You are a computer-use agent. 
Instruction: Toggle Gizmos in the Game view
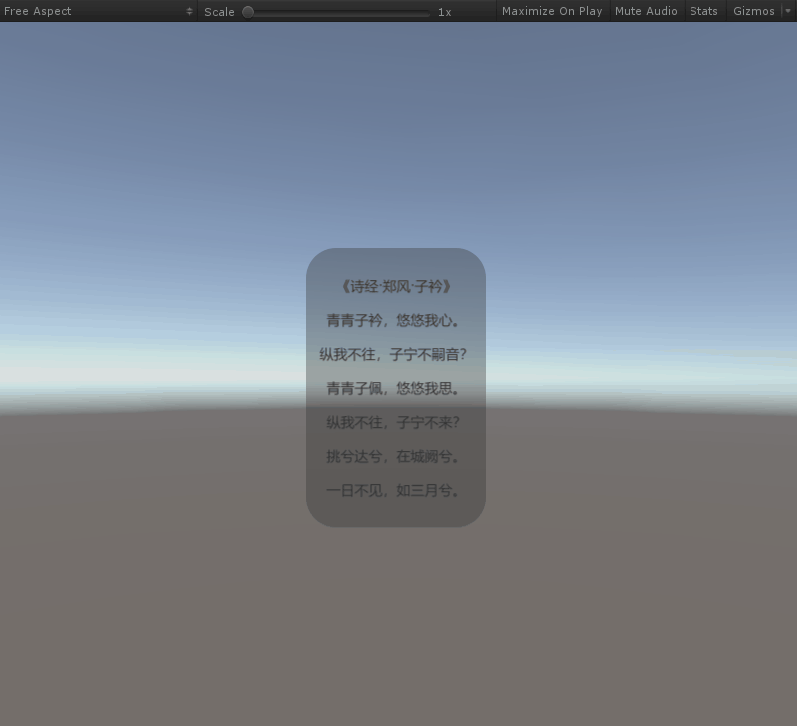[754, 11]
